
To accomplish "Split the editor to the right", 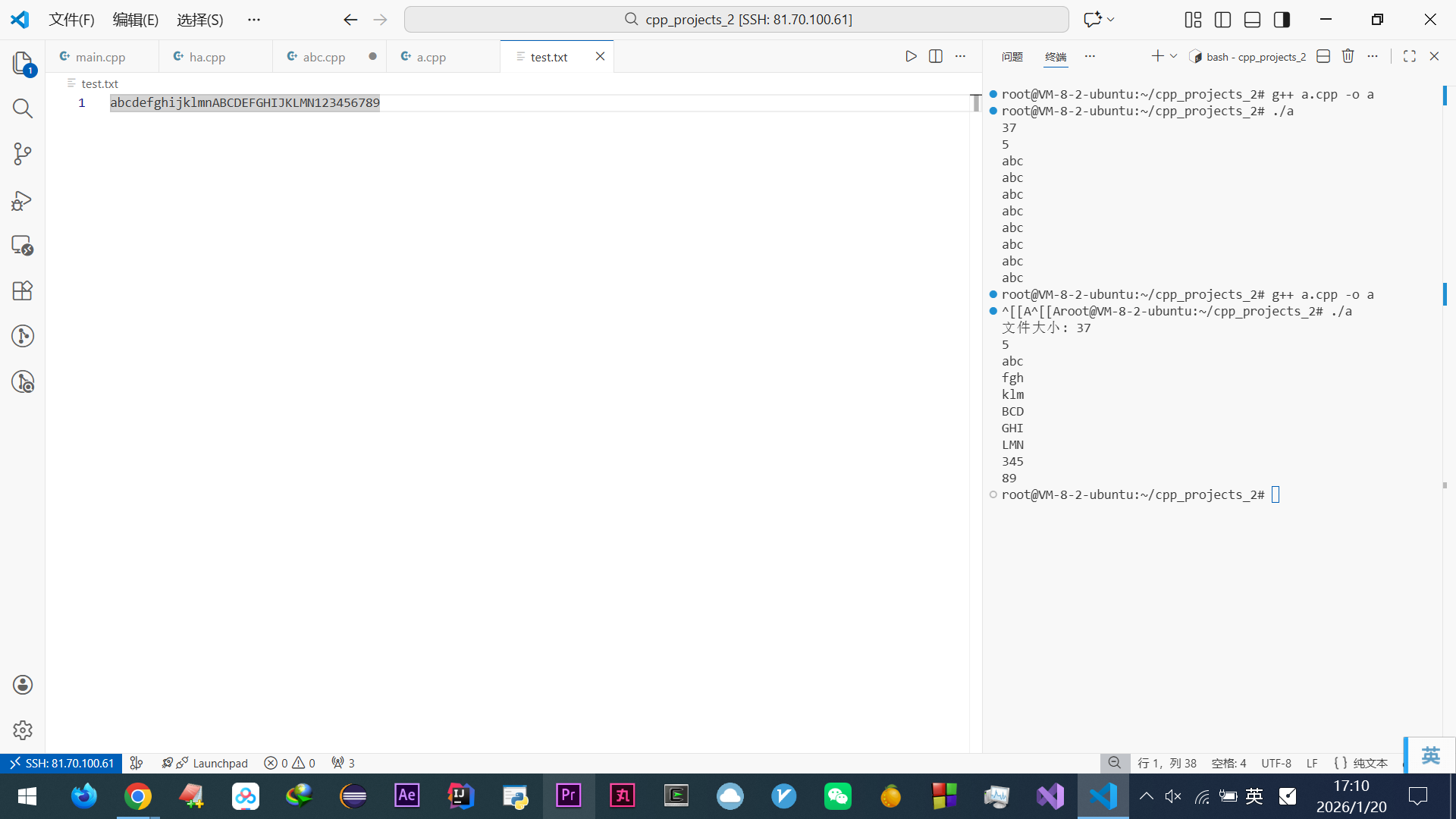I will [x=936, y=56].
